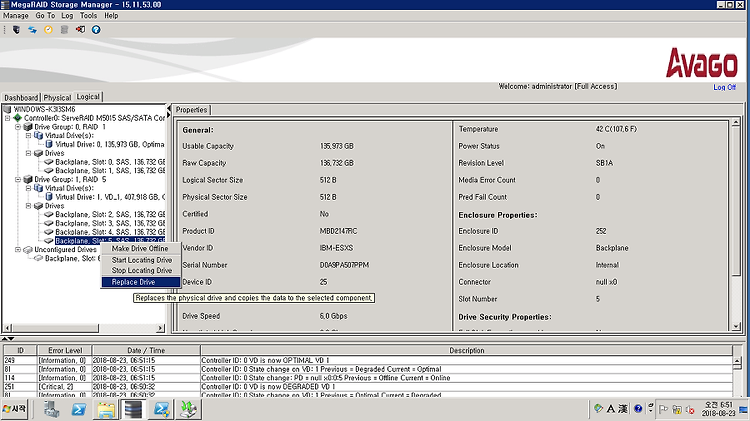Sort the log by Error Level header

(x=65, y=350)
